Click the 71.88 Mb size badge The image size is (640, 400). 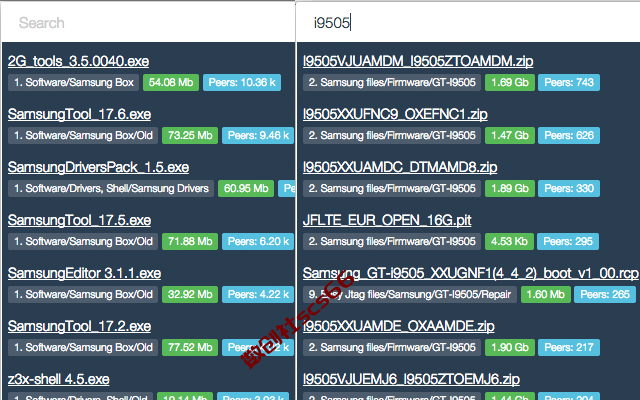pos(190,242)
